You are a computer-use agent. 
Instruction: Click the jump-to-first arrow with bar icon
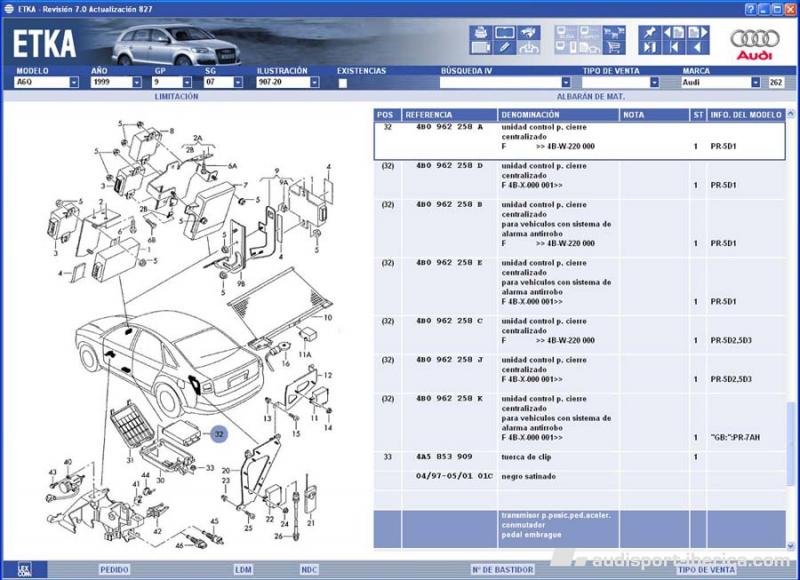[x=674, y=48]
